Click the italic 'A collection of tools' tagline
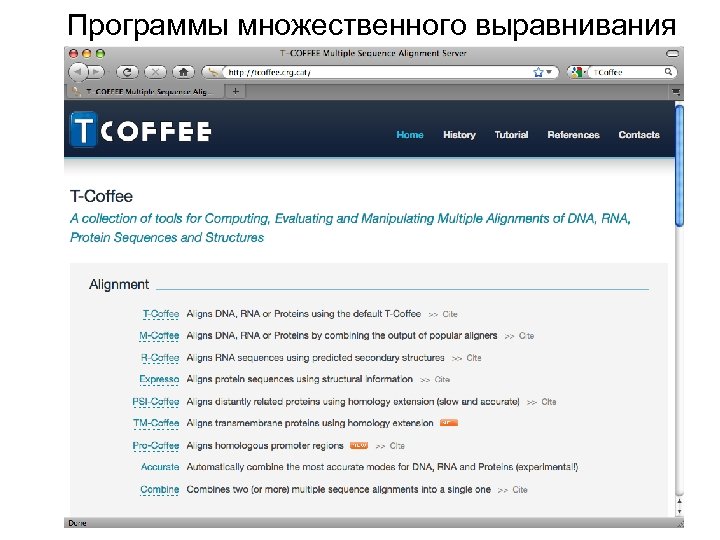The image size is (720, 540). [x=350, y=228]
